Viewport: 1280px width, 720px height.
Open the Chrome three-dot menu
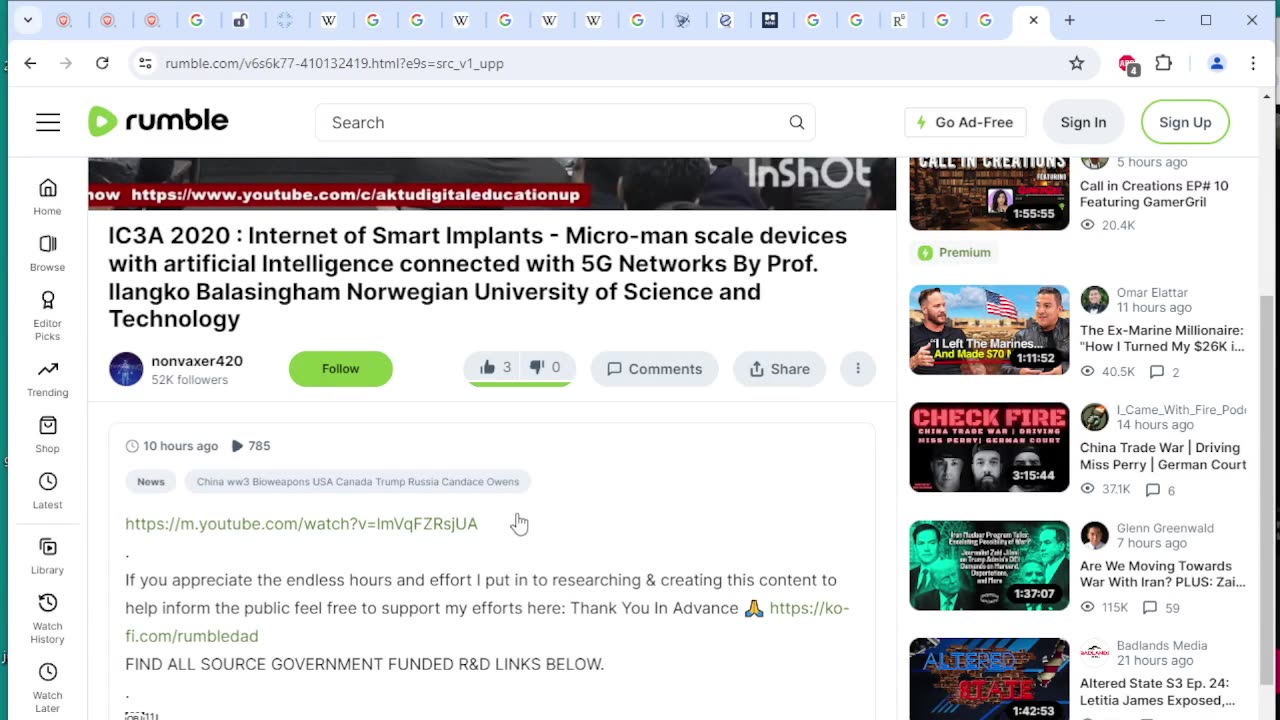1253,63
